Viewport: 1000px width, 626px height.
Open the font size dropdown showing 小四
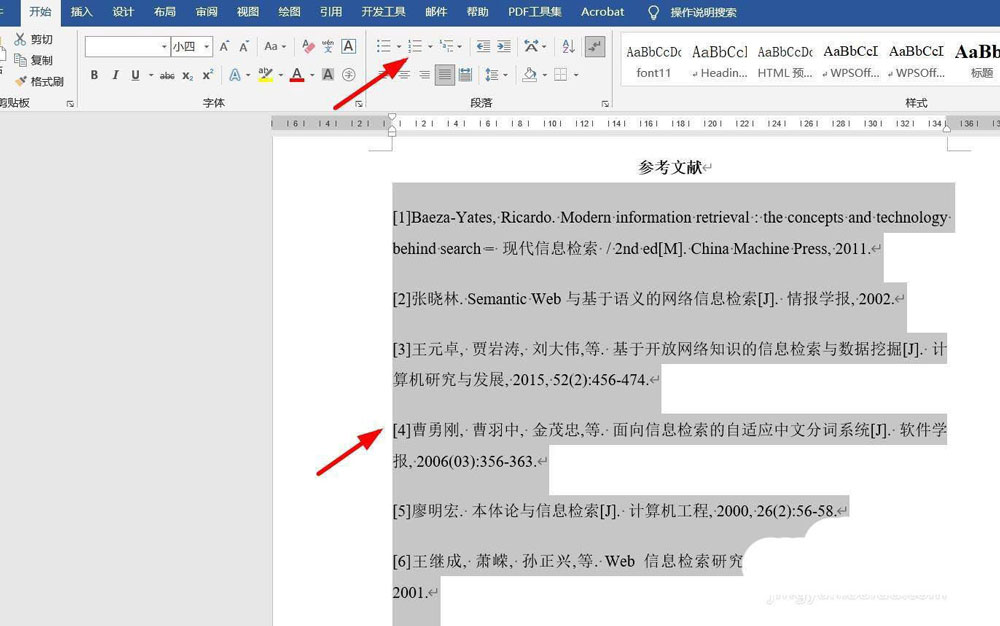pos(206,47)
